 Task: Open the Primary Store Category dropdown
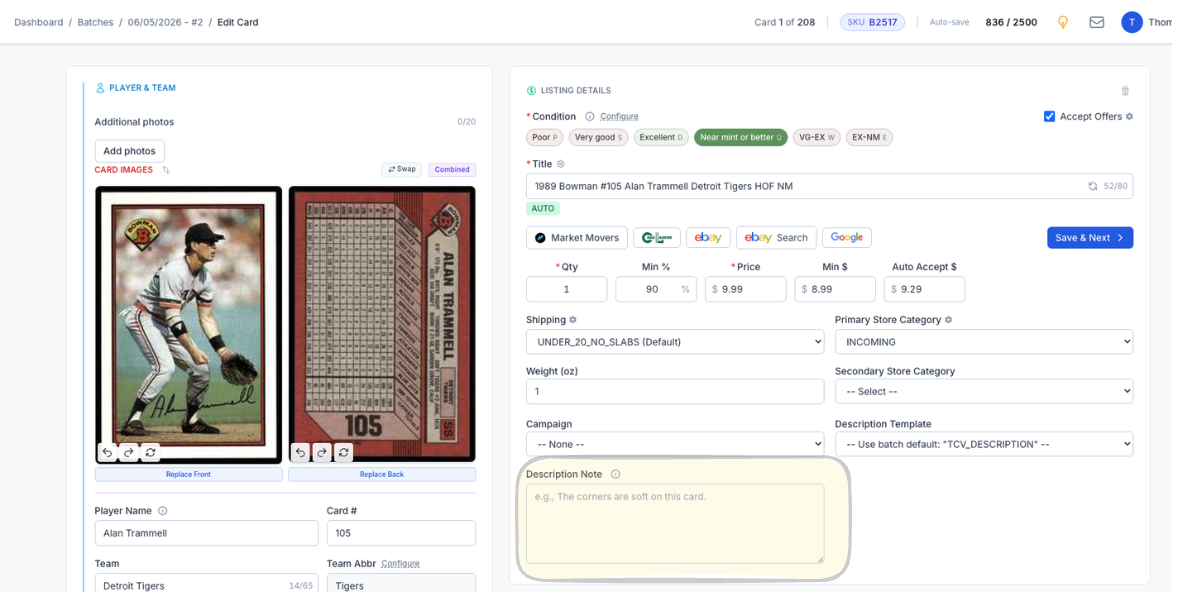[x=984, y=342]
